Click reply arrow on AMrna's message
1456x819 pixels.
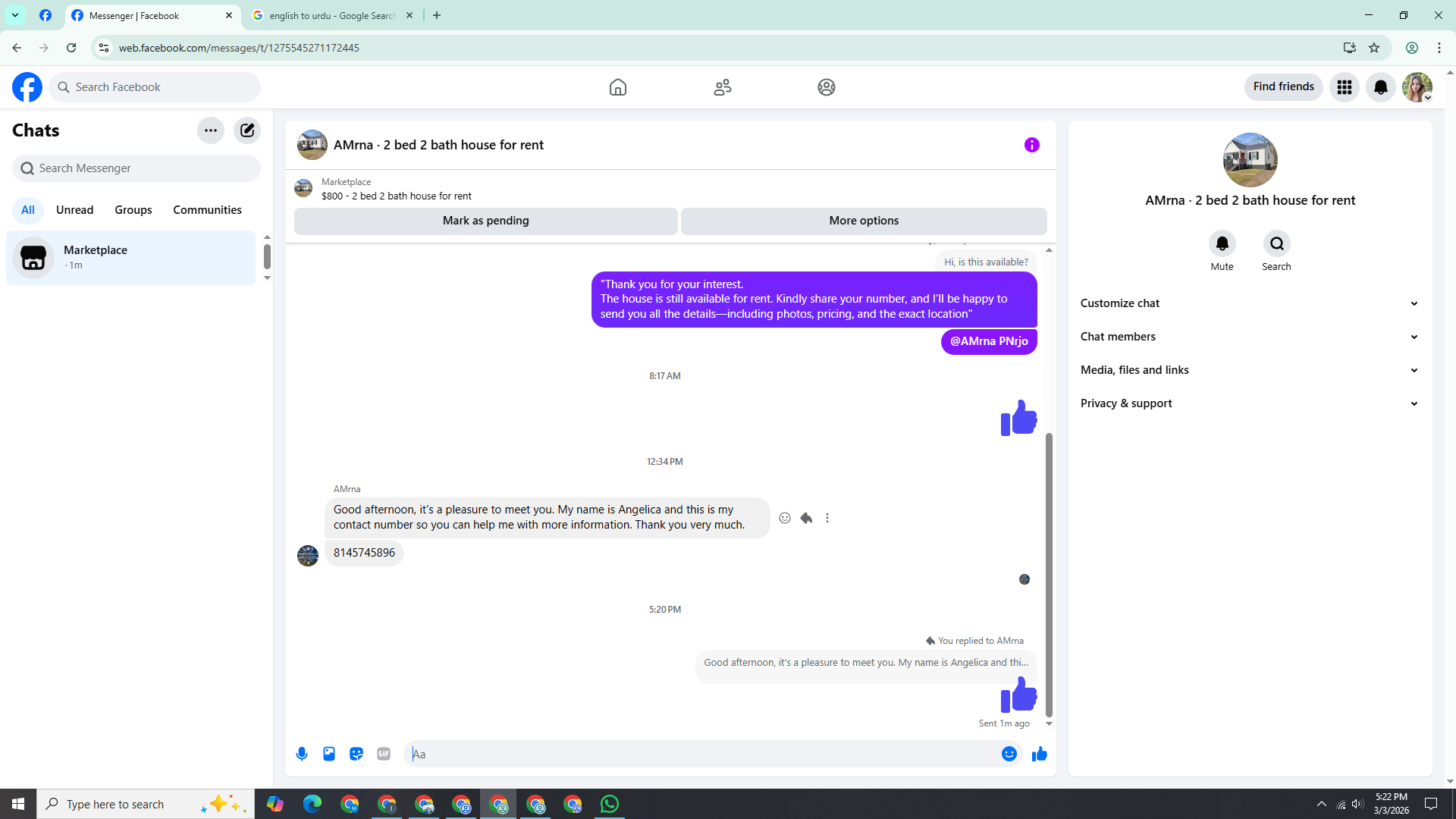tap(806, 518)
